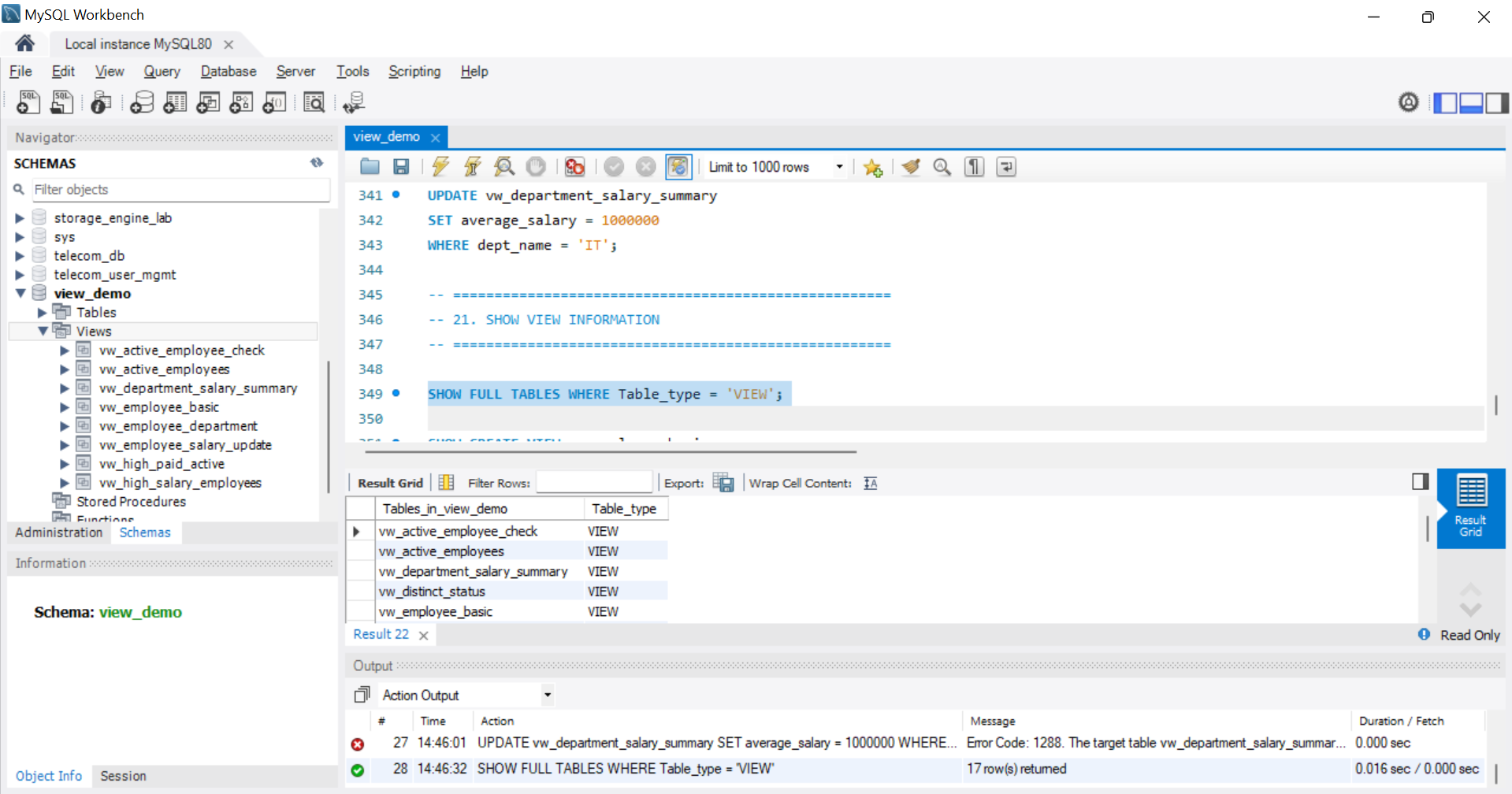Switch to Session tab
This screenshot has height=794, width=1512.
click(123, 776)
